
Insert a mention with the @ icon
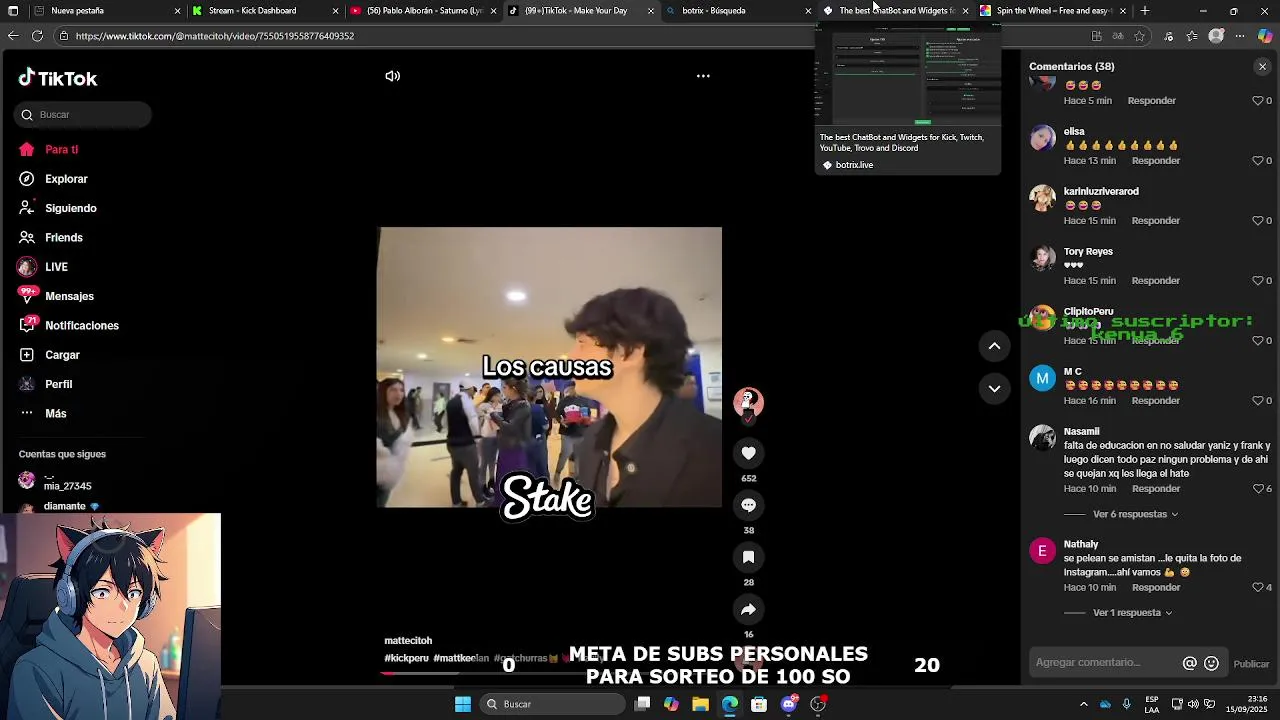(x=1189, y=663)
